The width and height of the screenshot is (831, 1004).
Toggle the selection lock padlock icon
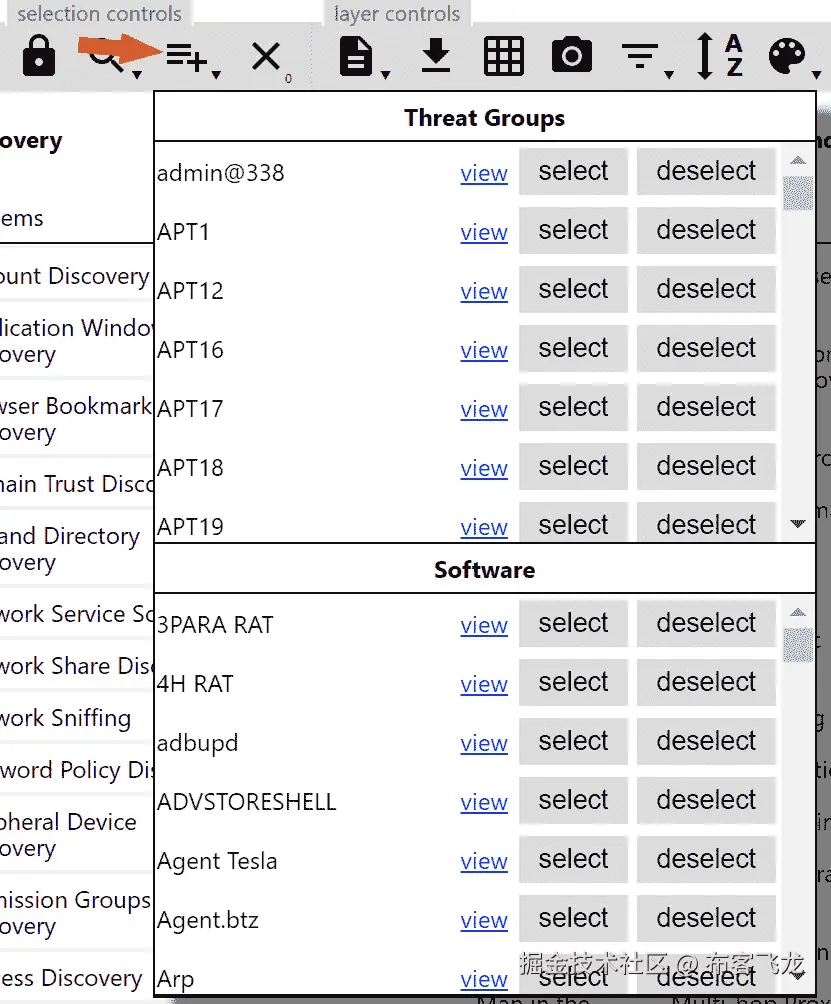click(x=38, y=55)
